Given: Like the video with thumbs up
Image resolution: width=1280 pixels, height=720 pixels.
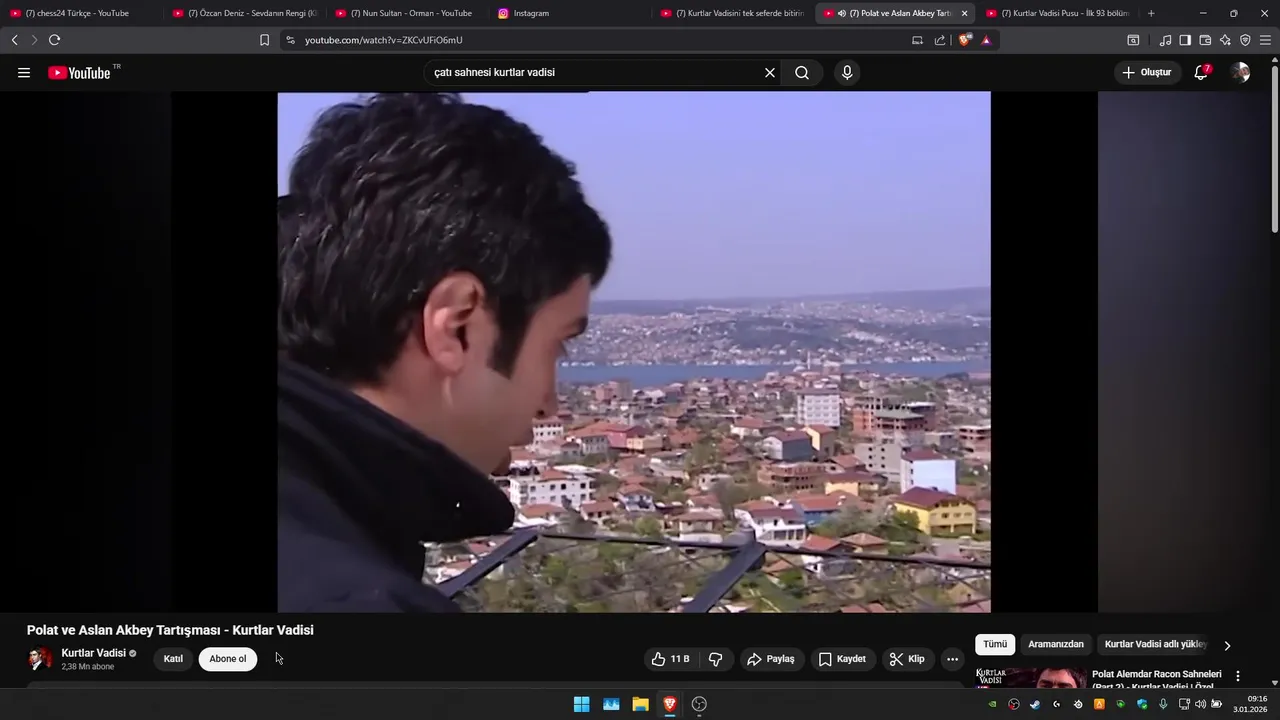Looking at the screenshot, I should [x=671, y=659].
